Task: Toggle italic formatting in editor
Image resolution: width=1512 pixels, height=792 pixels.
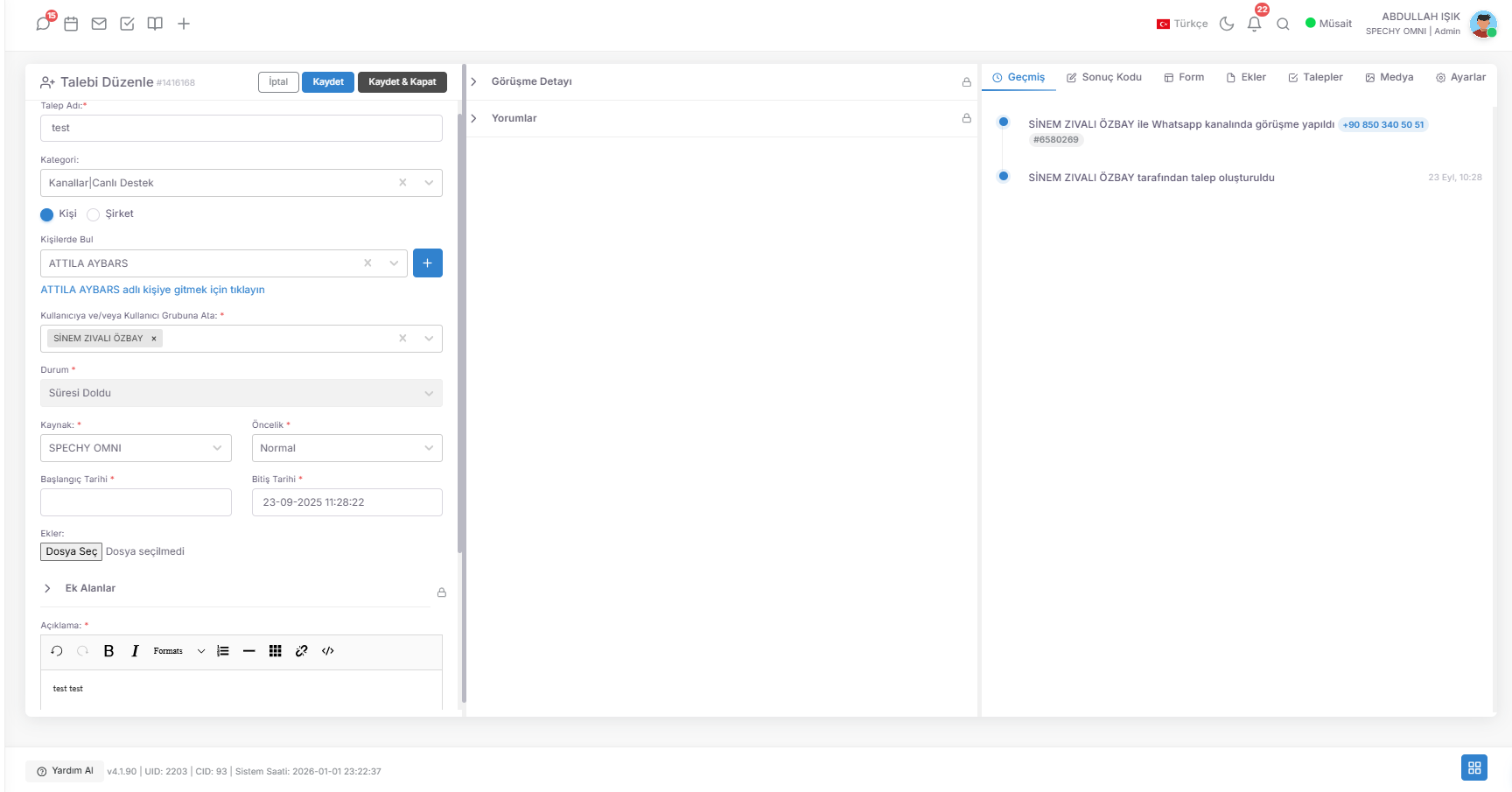Action: pos(136,651)
